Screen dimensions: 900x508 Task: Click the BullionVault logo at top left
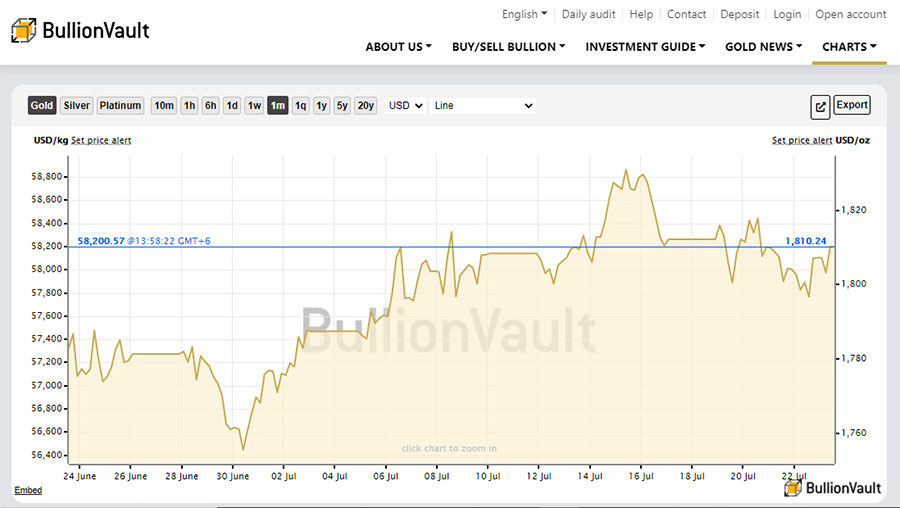pyautogui.click(x=80, y=30)
